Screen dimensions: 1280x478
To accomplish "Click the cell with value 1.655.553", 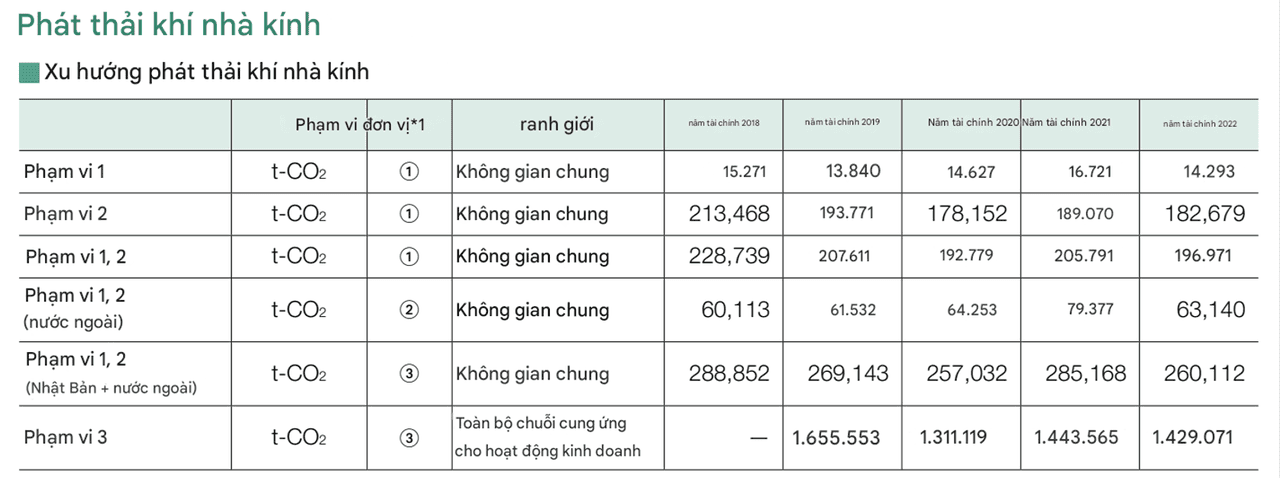I will (836, 438).
